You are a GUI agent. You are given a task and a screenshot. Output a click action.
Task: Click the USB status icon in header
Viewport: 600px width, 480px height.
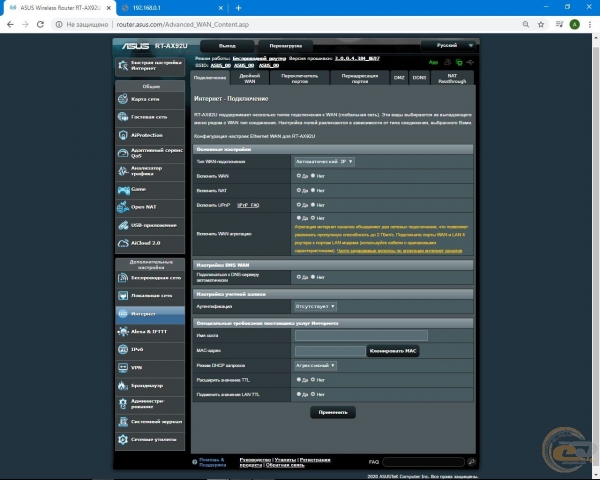point(470,62)
